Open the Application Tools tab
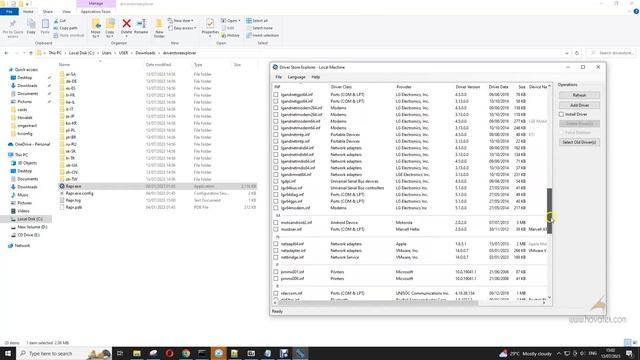This screenshot has height=360, width=640. [x=96, y=11]
